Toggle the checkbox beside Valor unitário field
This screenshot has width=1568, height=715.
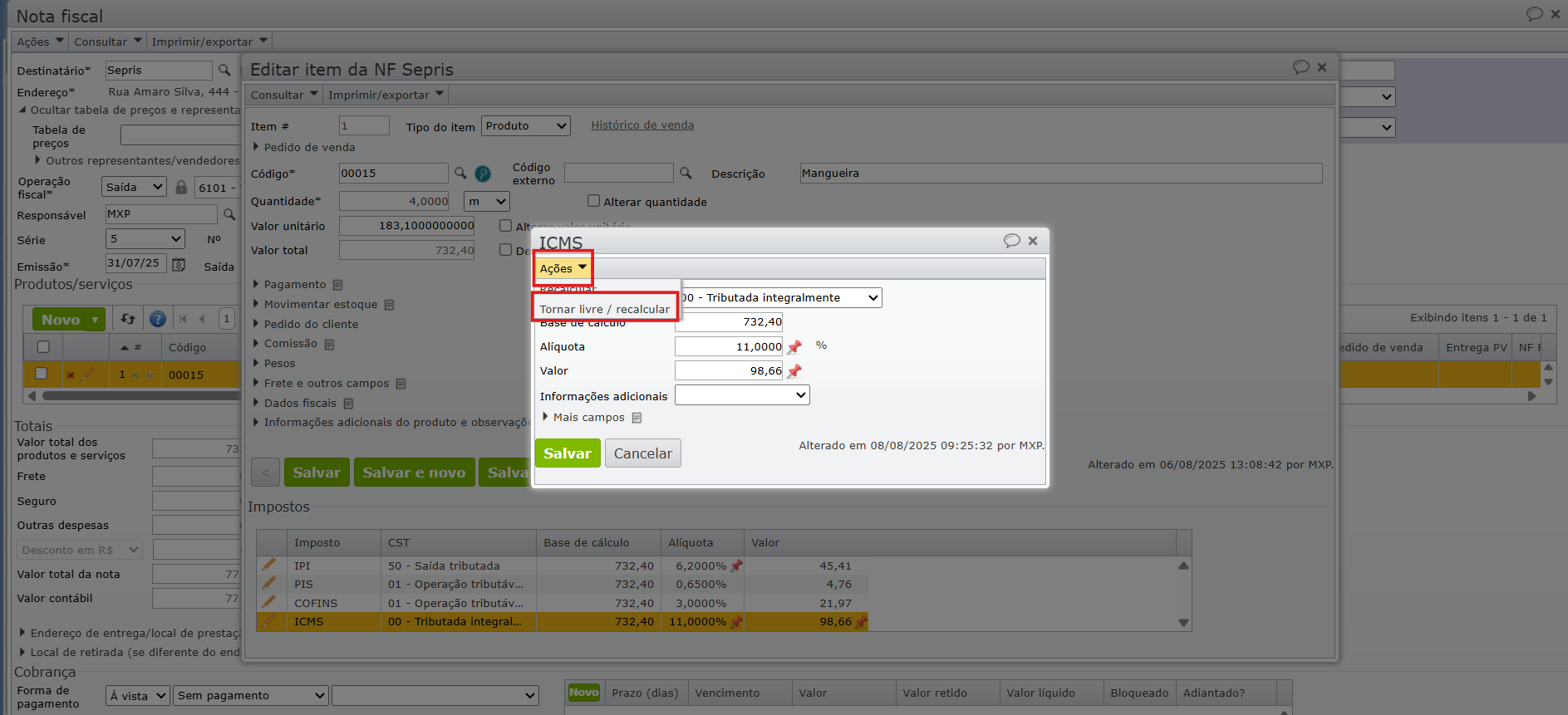pos(505,226)
